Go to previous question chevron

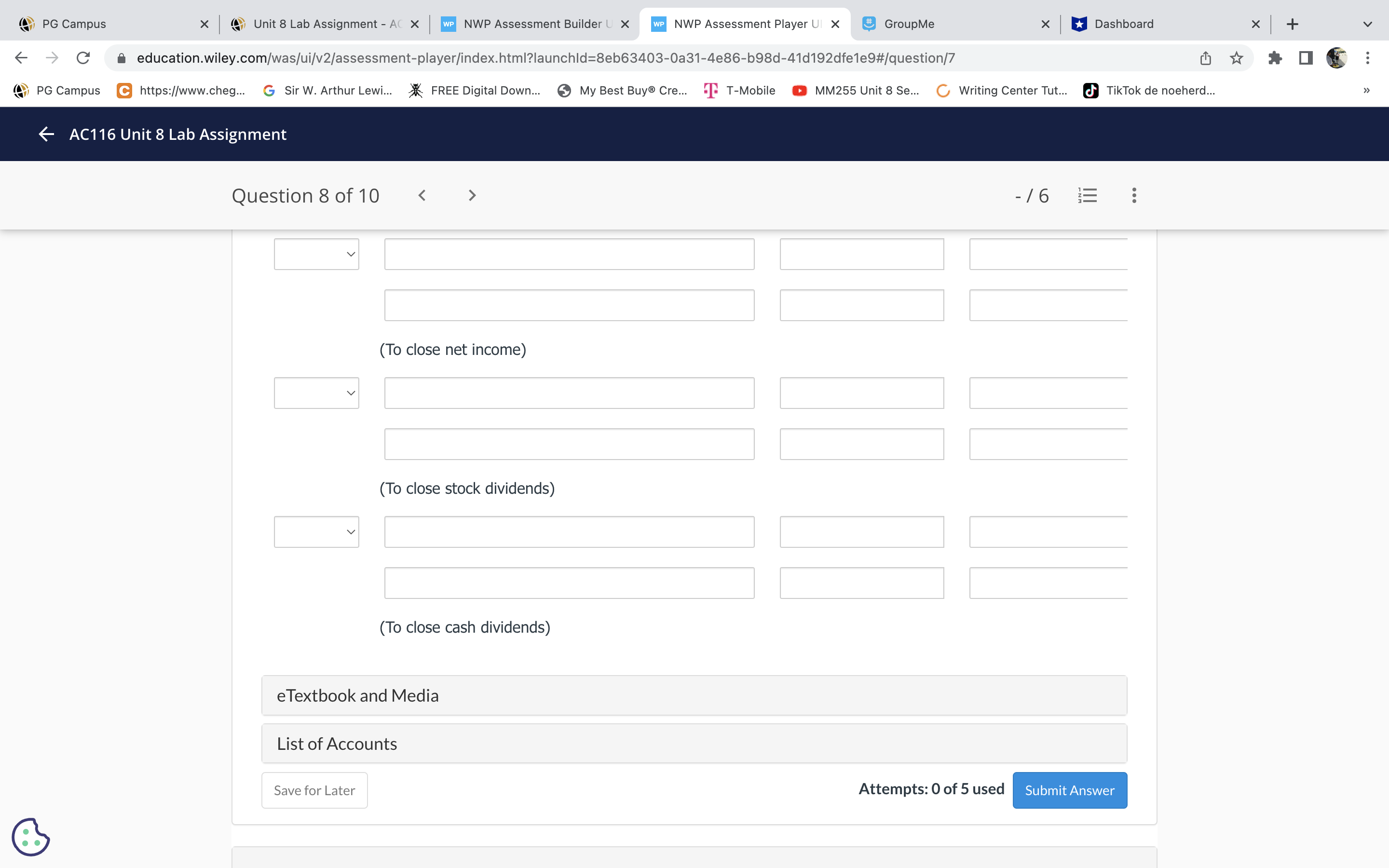[422, 196]
